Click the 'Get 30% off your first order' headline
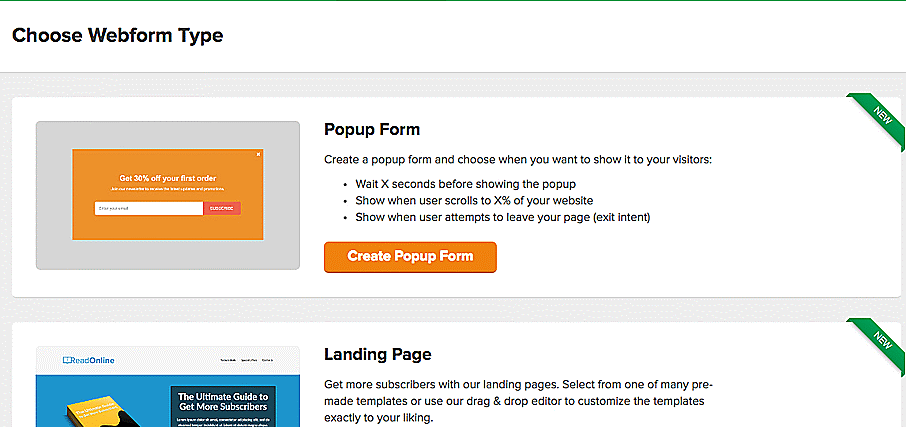906x427 pixels. click(x=167, y=178)
